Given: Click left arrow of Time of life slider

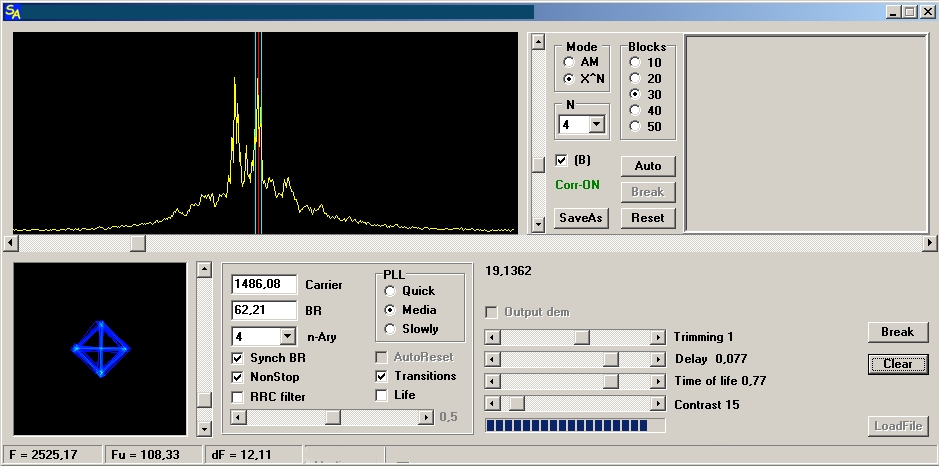Looking at the screenshot, I should (492, 382).
